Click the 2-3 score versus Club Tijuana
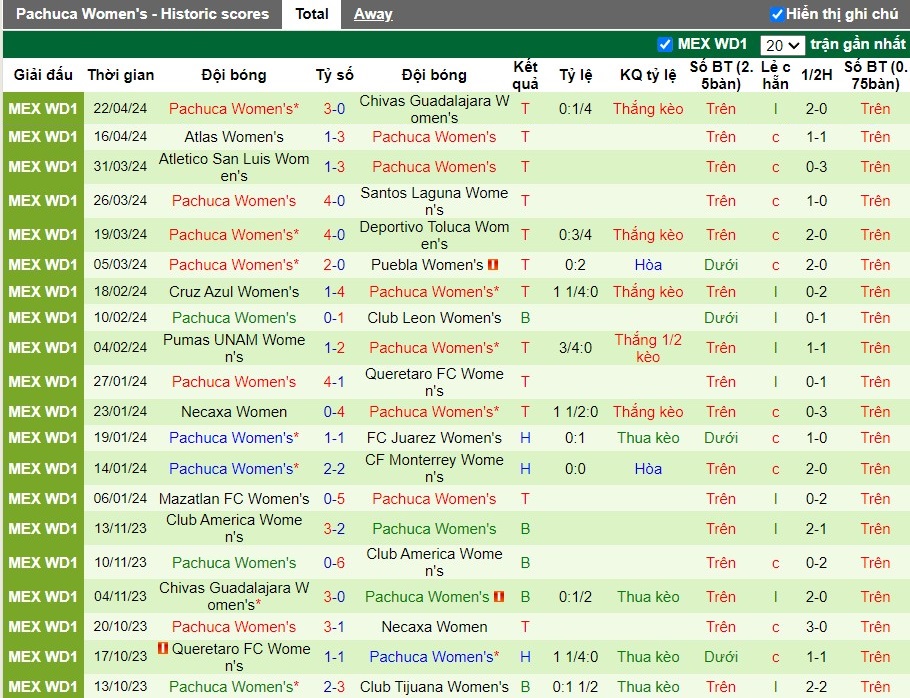Image resolution: width=910 pixels, height=698 pixels. point(334,687)
